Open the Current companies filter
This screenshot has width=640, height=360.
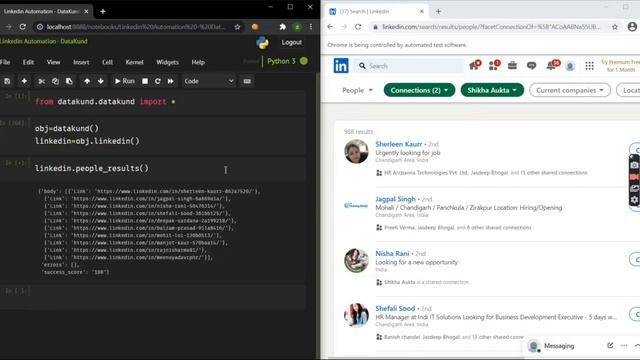pyautogui.click(x=570, y=90)
